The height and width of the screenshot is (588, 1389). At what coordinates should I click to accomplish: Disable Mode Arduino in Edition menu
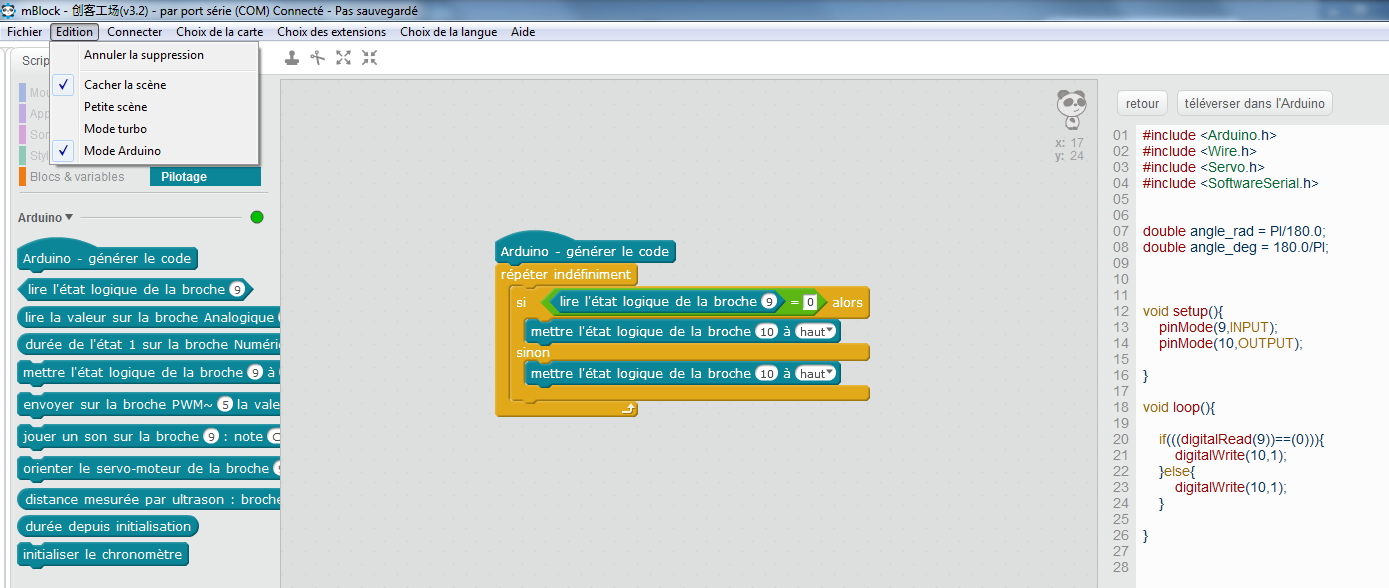click(122, 151)
